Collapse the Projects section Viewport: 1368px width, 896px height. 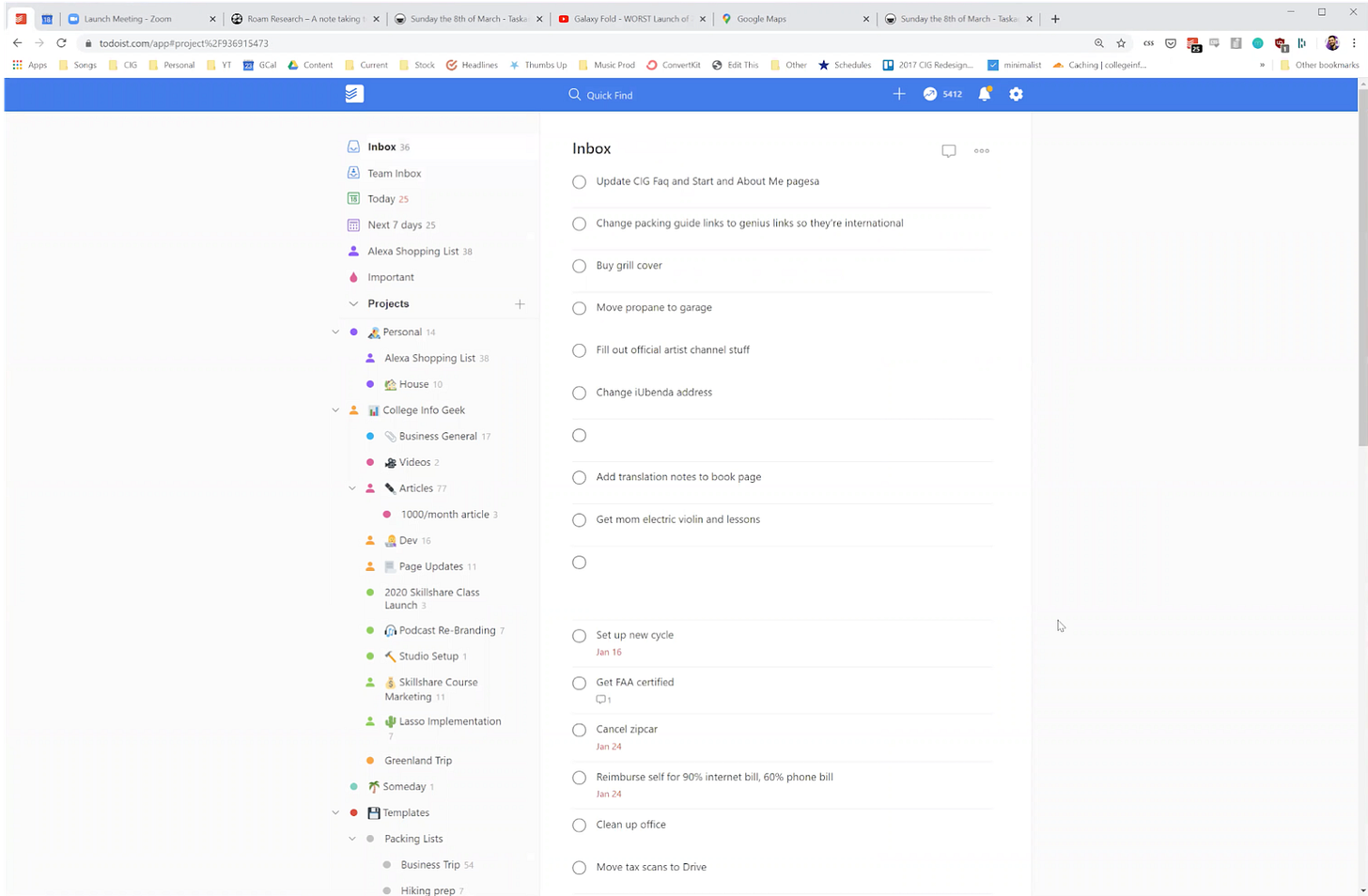click(x=353, y=304)
